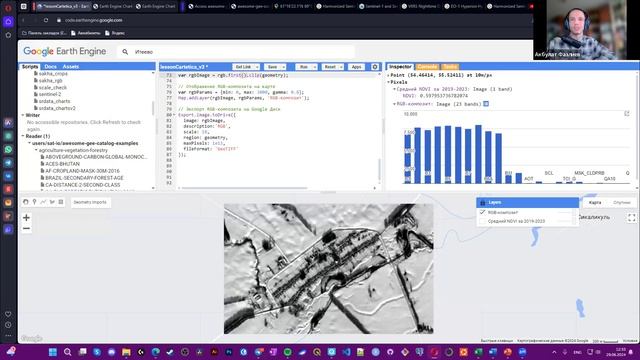
Task: Zoom in the map with plus button
Action: click(26, 218)
